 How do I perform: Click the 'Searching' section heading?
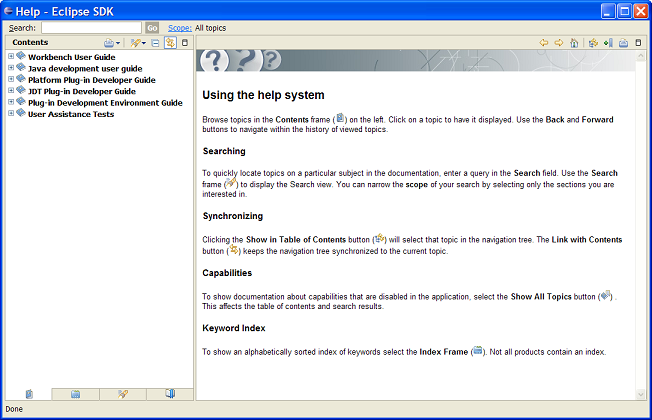click(224, 151)
